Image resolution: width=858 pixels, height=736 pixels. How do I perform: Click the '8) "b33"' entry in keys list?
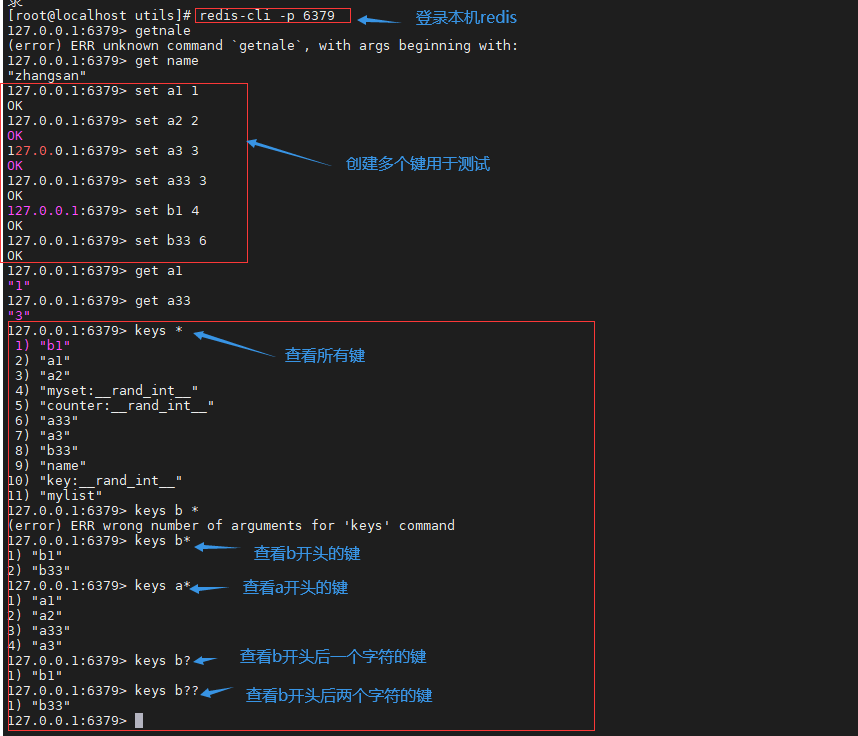point(47,451)
